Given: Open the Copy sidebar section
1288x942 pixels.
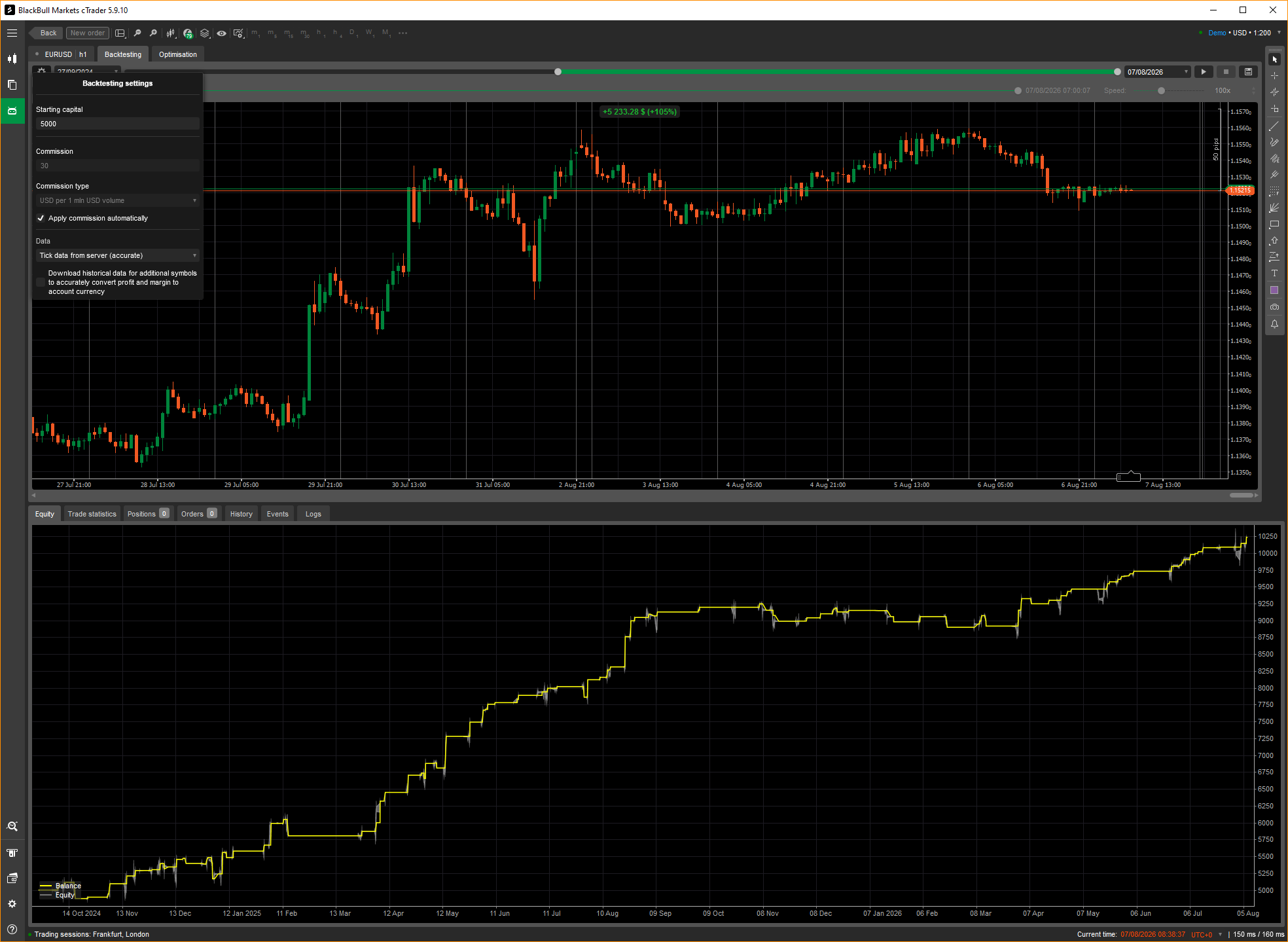Looking at the screenshot, I should 12,85.
